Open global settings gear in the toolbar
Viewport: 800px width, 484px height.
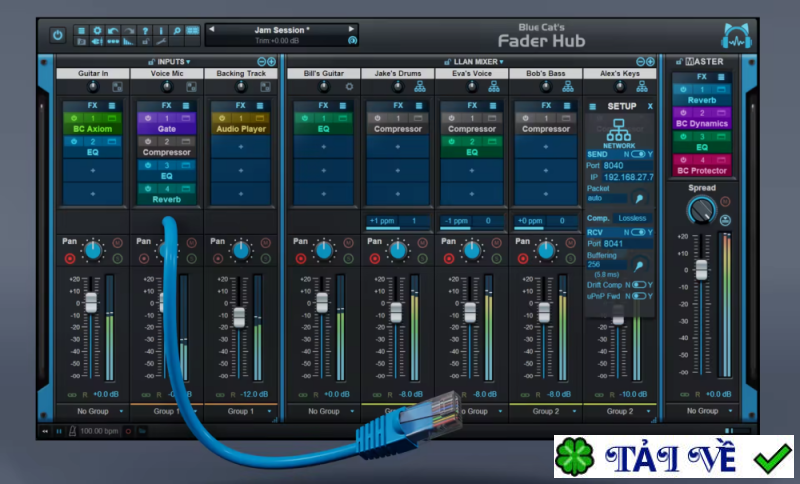97,31
